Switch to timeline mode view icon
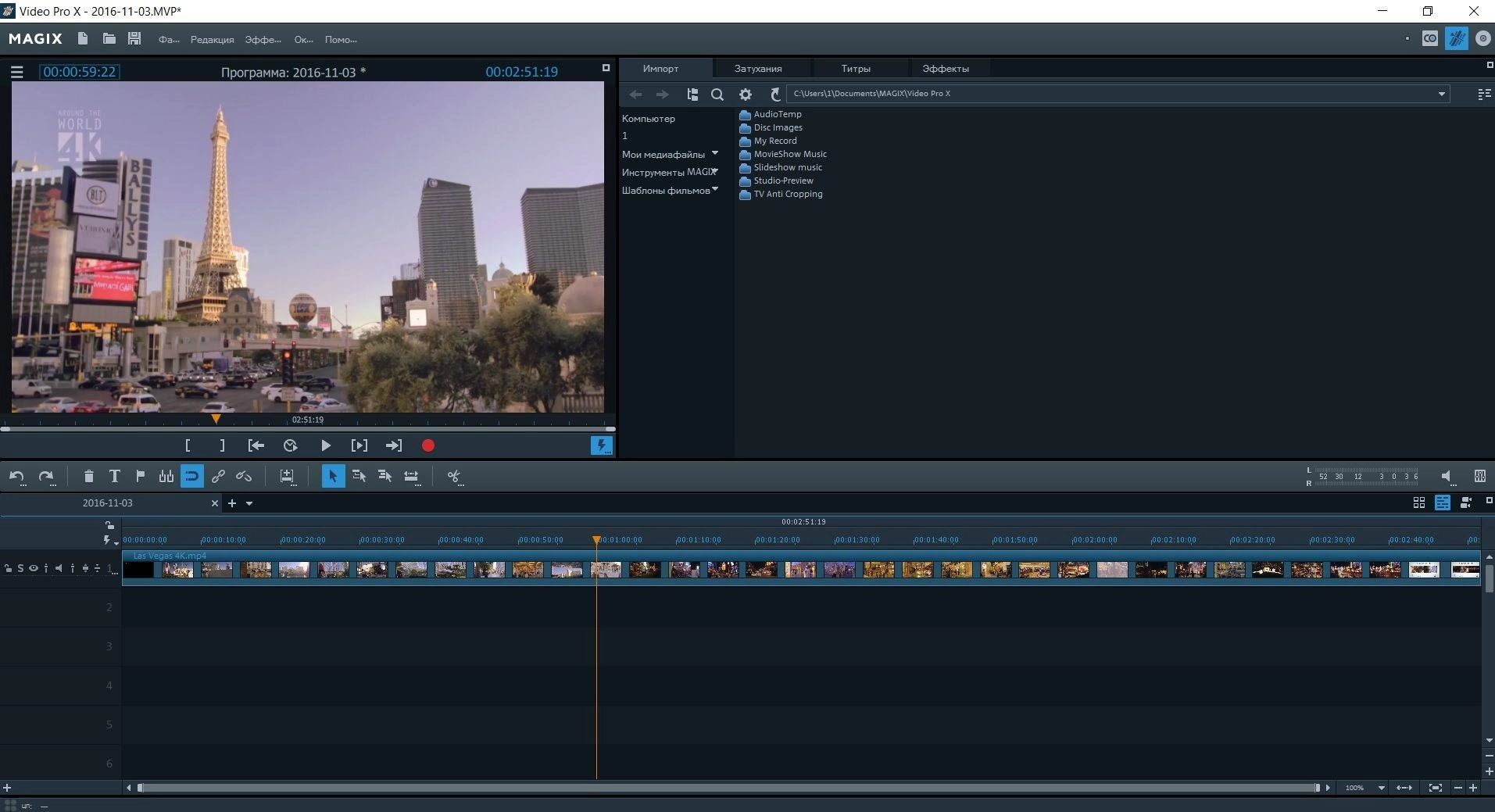The image size is (1495, 812). [x=1443, y=503]
